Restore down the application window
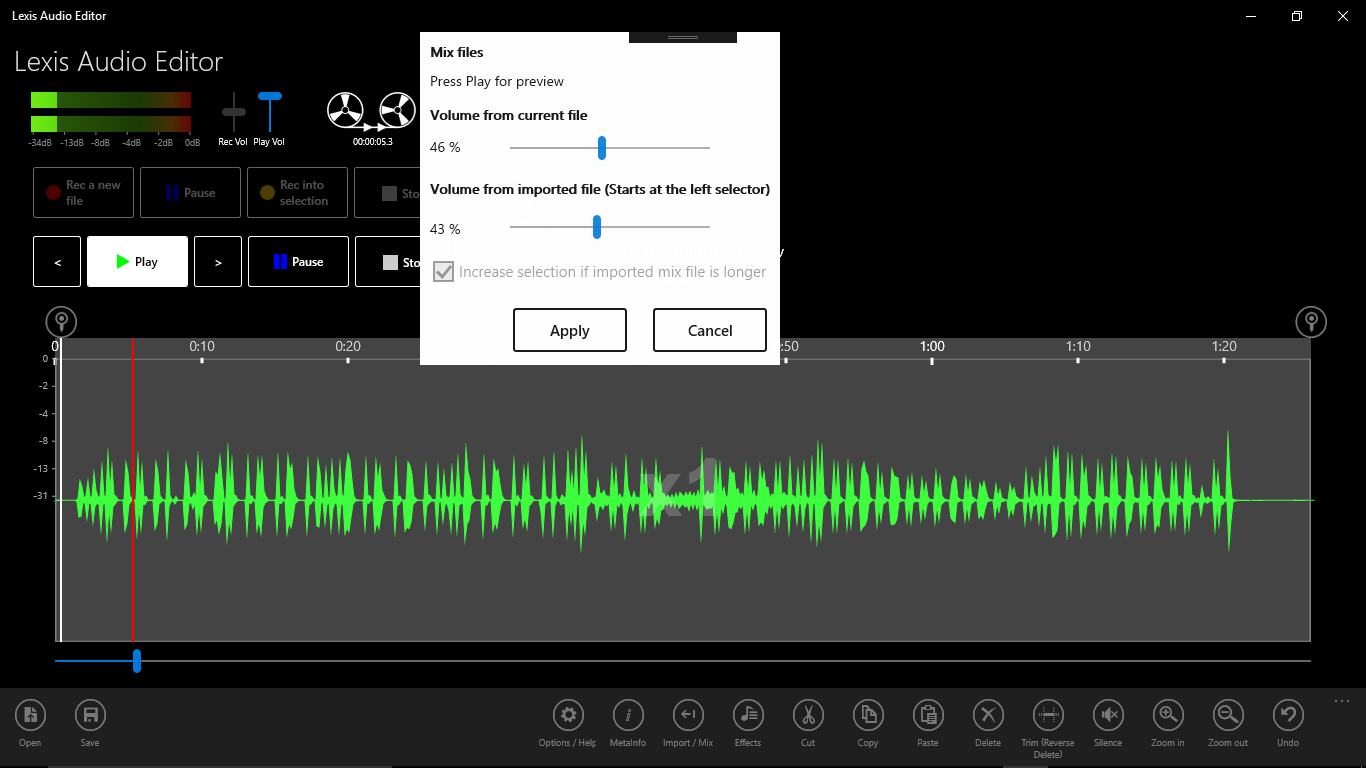1366x768 pixels. coord(1297,16)
